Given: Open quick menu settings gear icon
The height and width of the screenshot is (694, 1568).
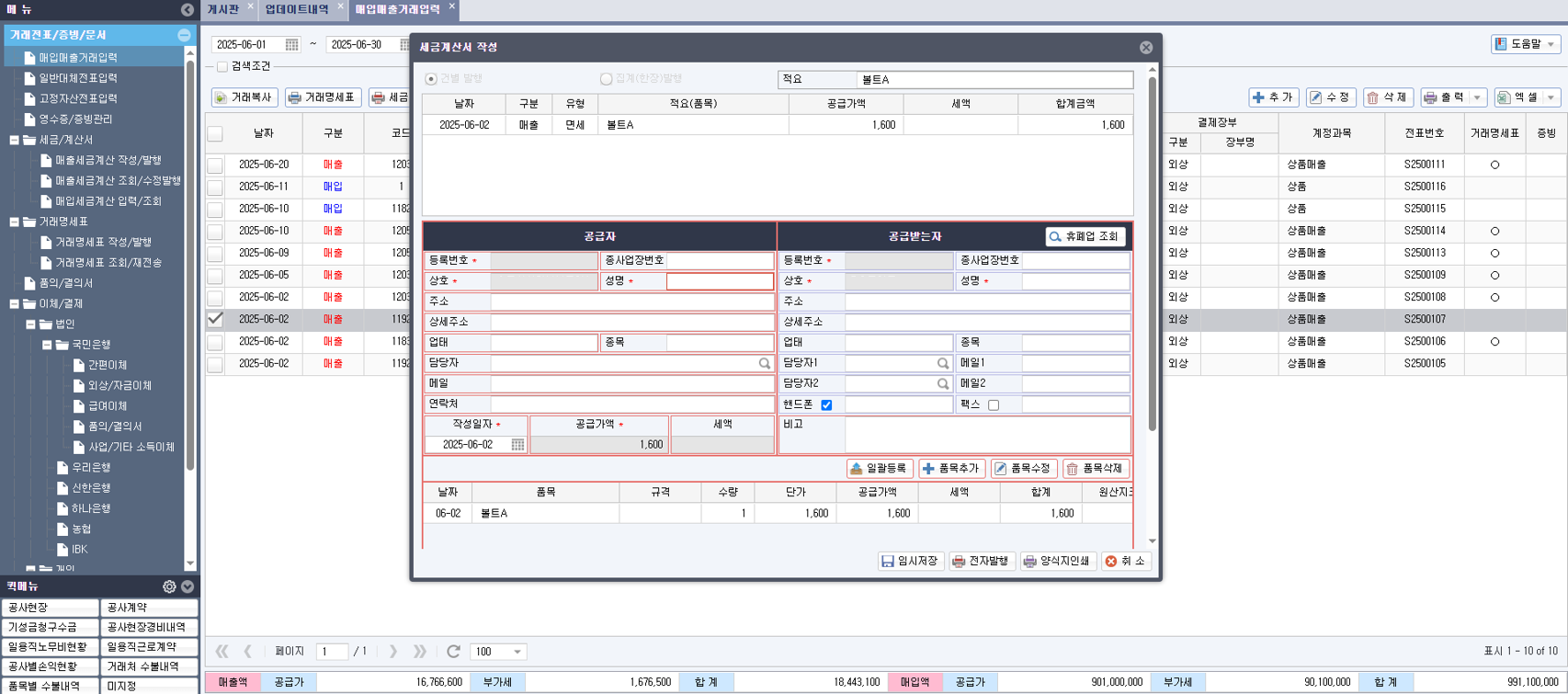Looking at the screenshot, I should (169, 586).
